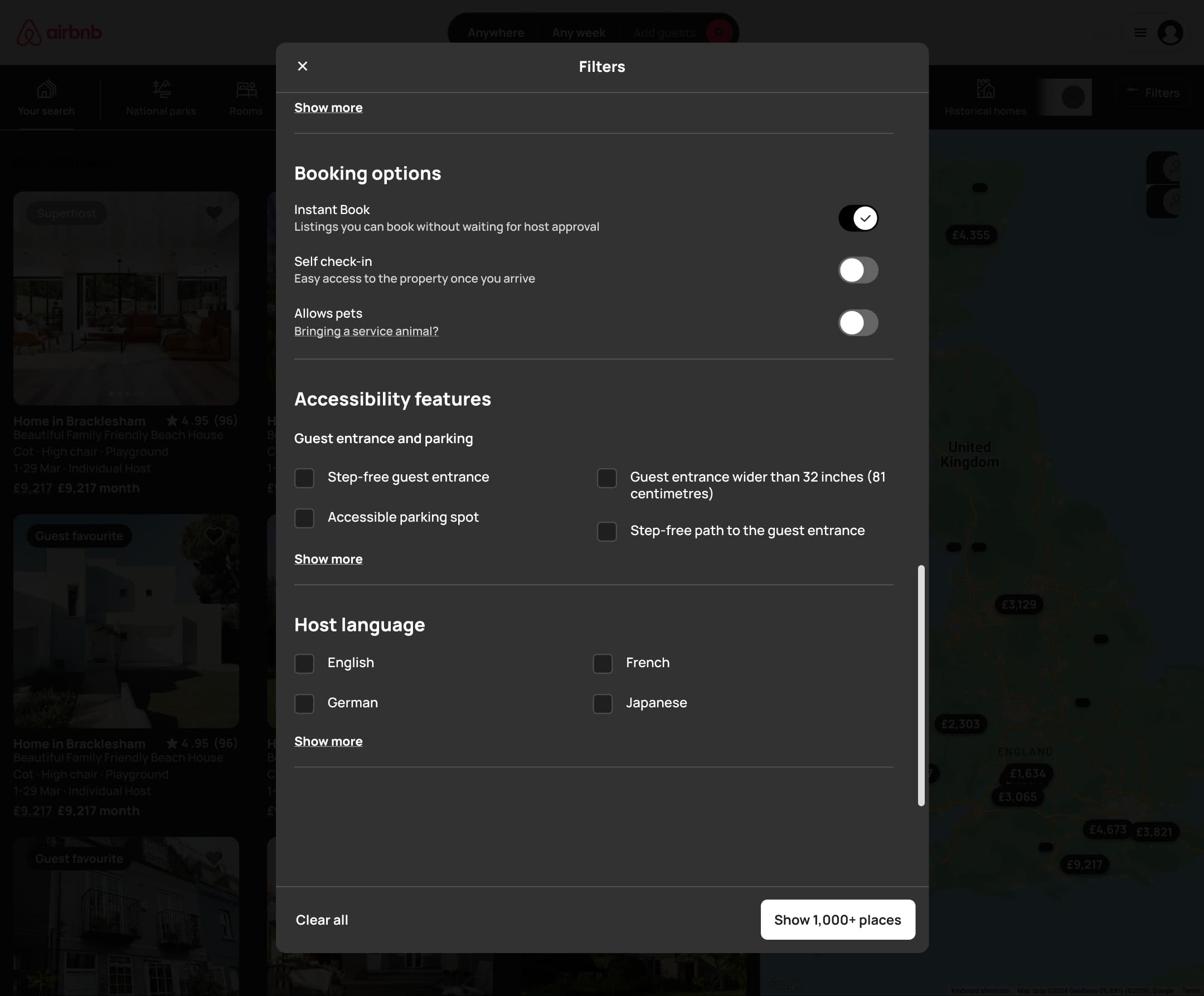This screenshot has width=1204, height=996.
Task: Click the £3,821 map price marker
Action: (1154, 832)
